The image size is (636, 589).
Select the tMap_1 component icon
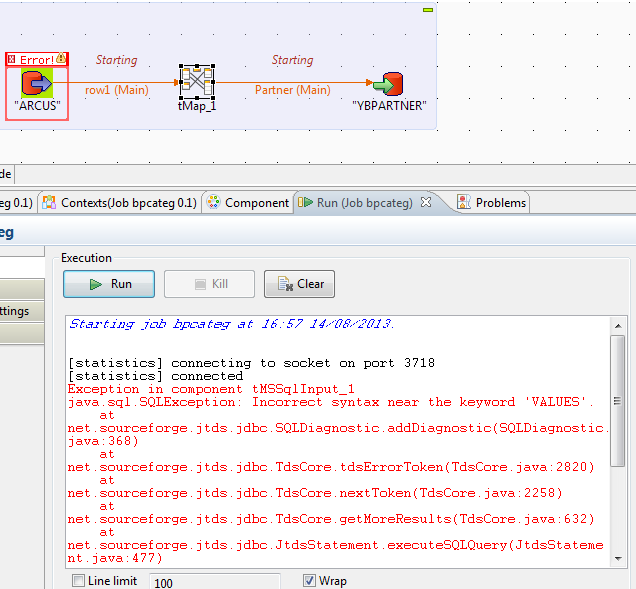pyautogui.click(x=197, y=82)
